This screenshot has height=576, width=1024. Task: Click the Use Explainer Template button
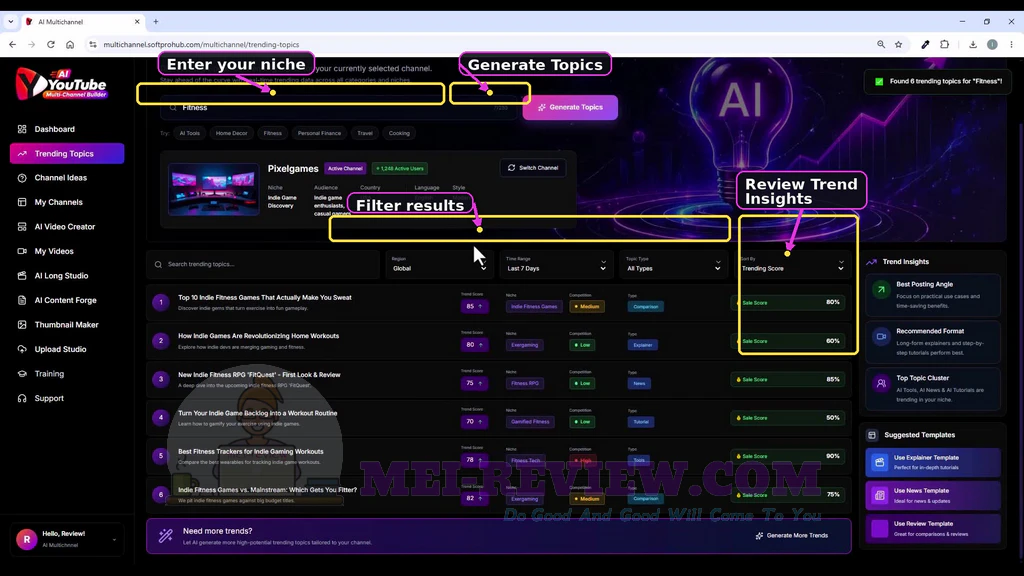point(933,462)
